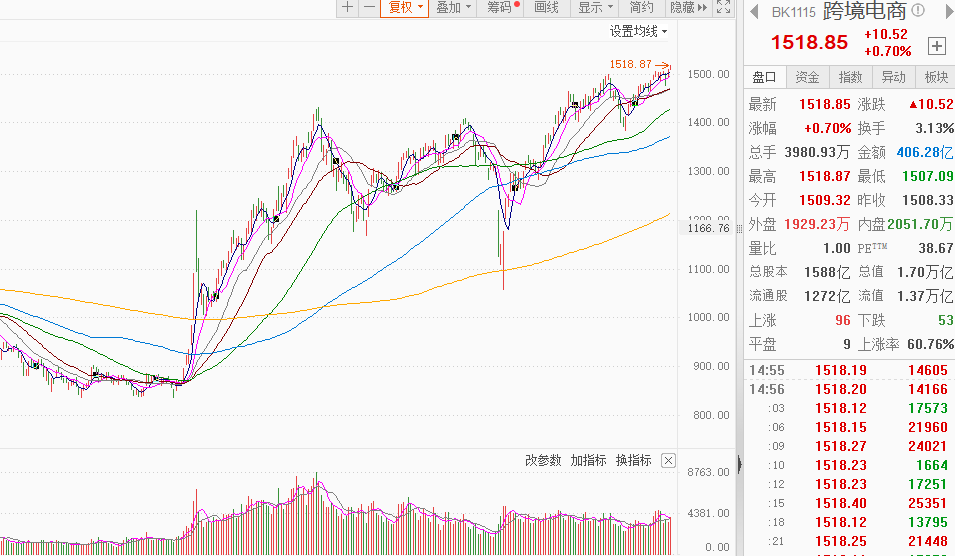
Task: Add to watchlist with plus box icon
Action: (x=937, y=46)
